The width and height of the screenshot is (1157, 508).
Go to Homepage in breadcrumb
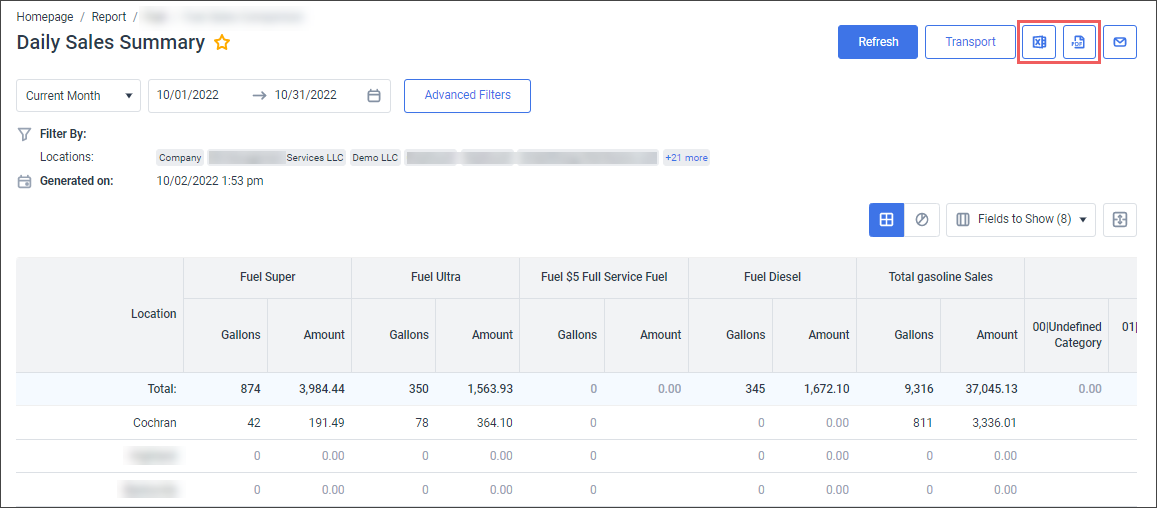click(45, 17)
